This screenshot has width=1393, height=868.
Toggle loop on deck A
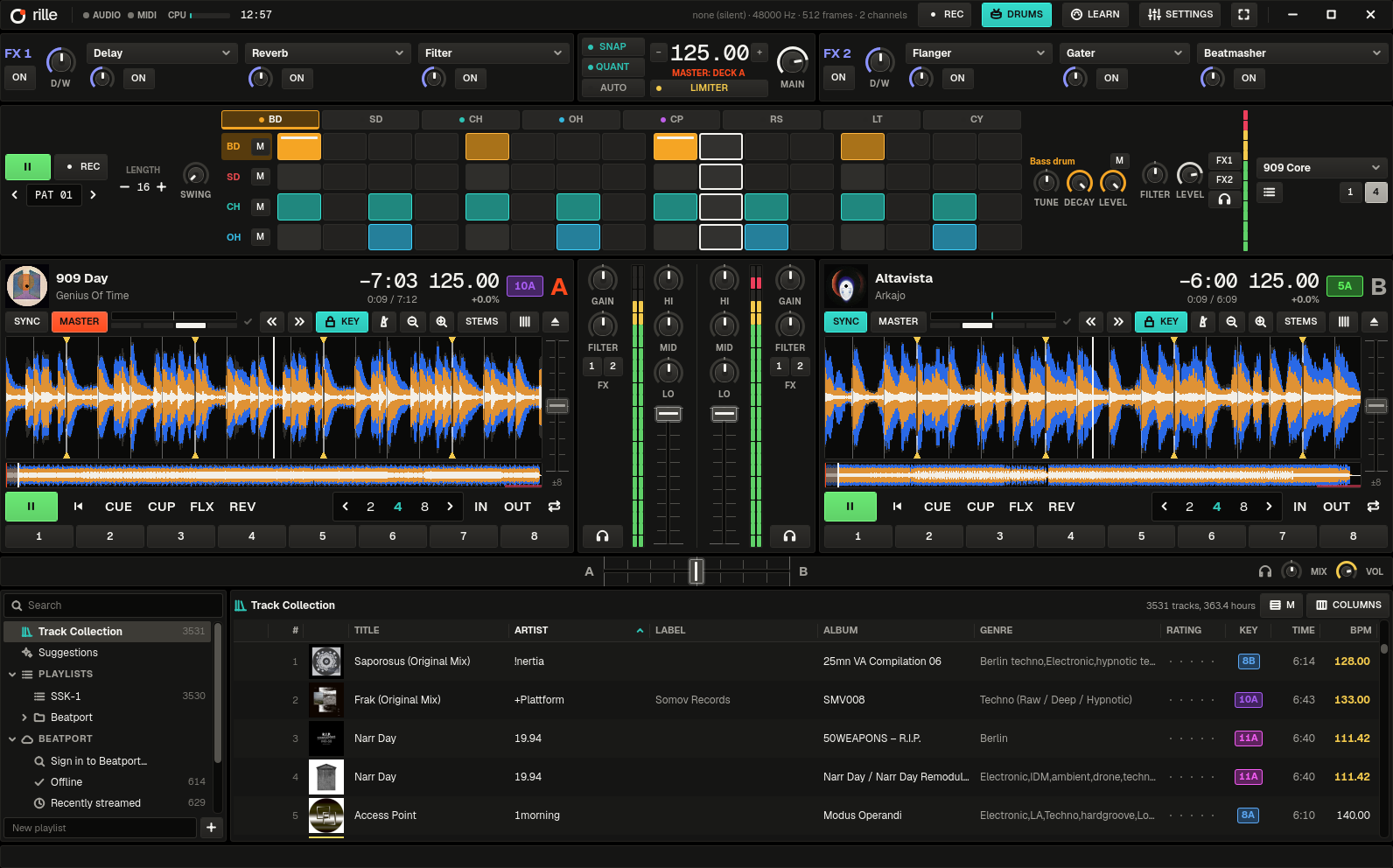[554, 507]
